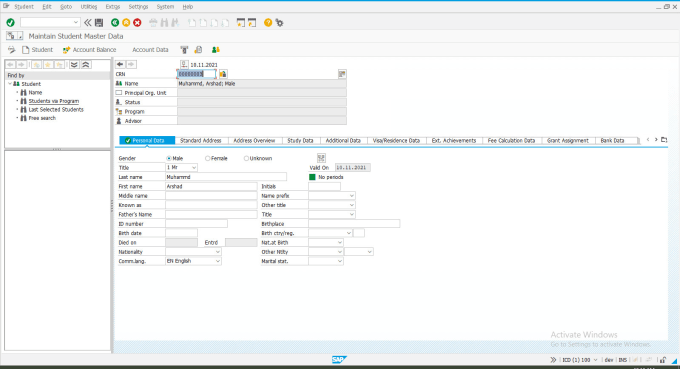
Task: Select the Male gender radio button
Action: pos(169,158)
